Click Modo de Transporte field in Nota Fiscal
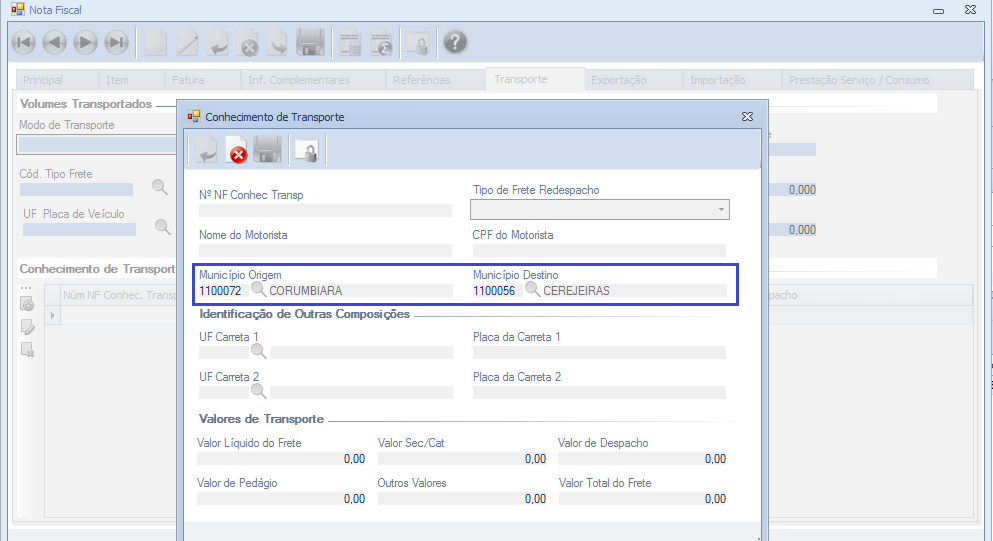This screenshot has height=541, width=993. click(96, 144)
